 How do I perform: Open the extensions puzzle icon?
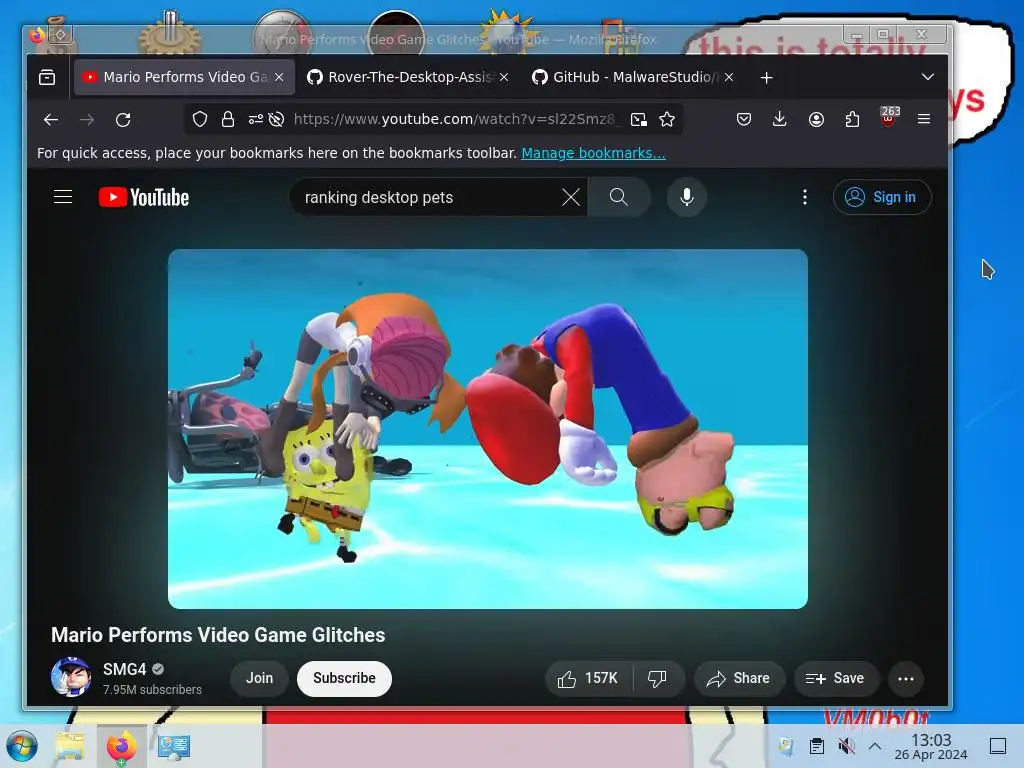[852, 119]
